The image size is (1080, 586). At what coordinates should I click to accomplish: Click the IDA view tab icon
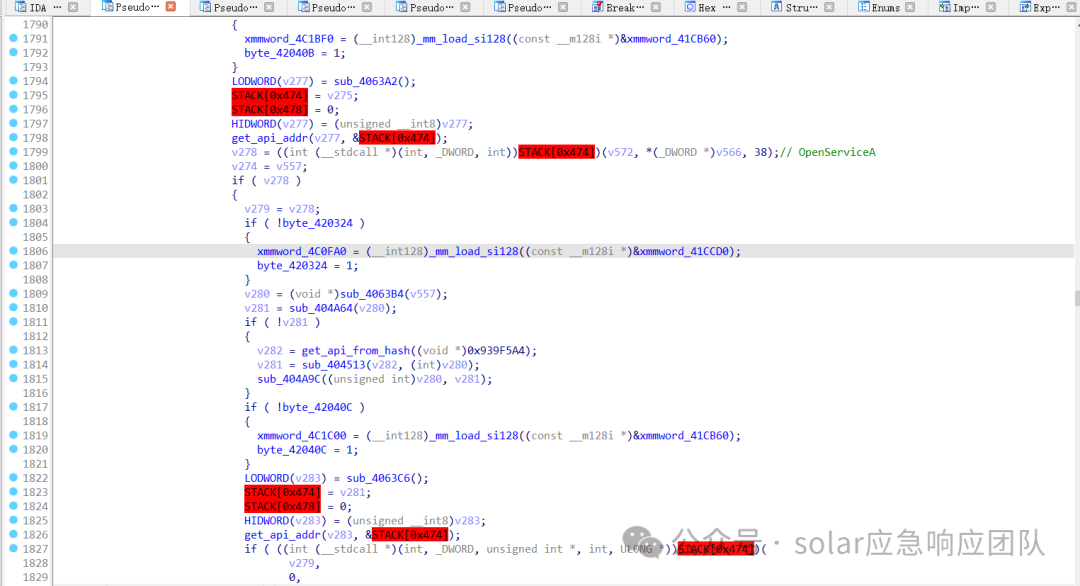click(20, 7)
